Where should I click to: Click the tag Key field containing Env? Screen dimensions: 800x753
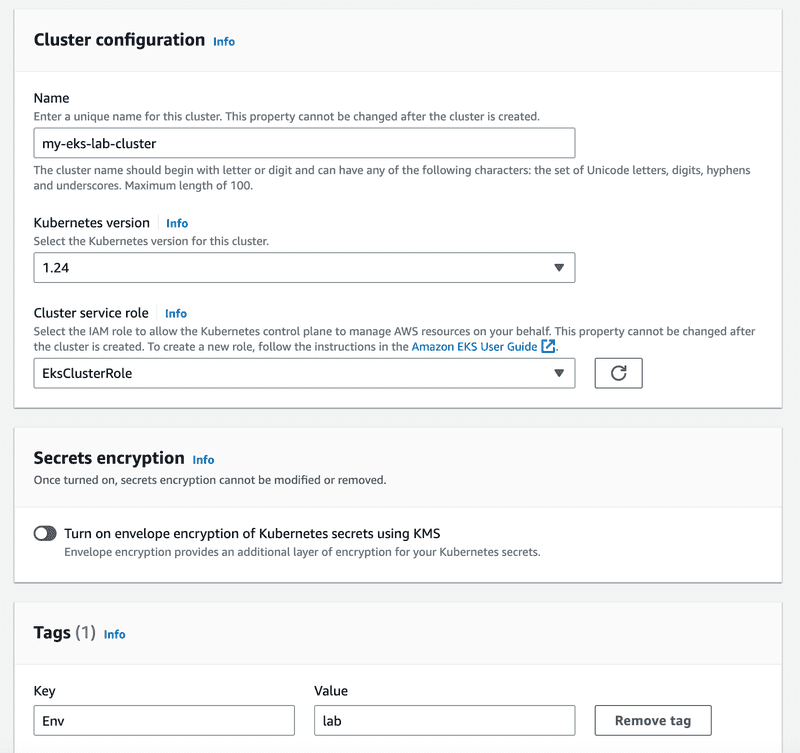(x=164, y=720)
